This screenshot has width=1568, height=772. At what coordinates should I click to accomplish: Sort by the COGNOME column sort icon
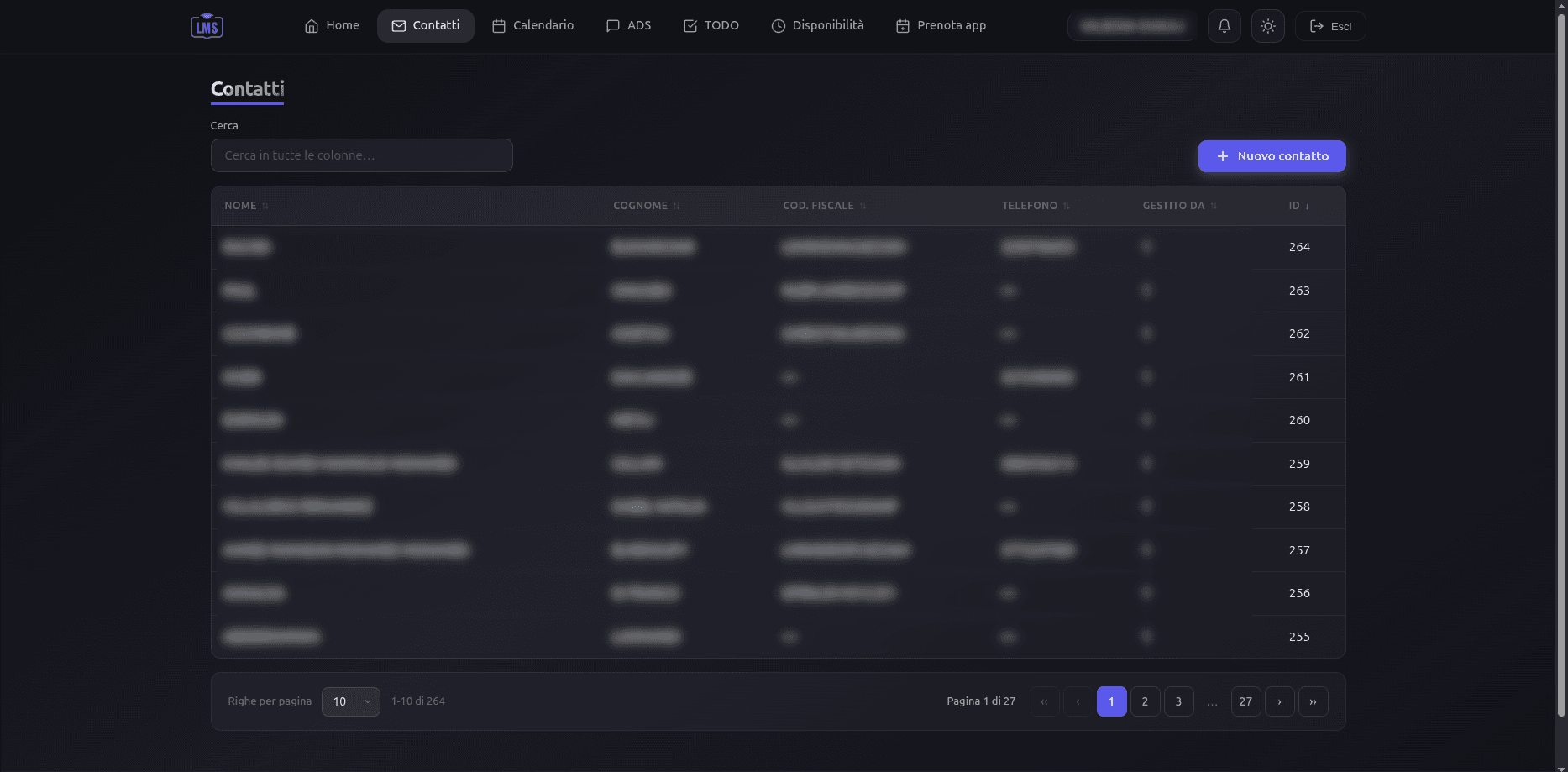(x=676, y=206)
